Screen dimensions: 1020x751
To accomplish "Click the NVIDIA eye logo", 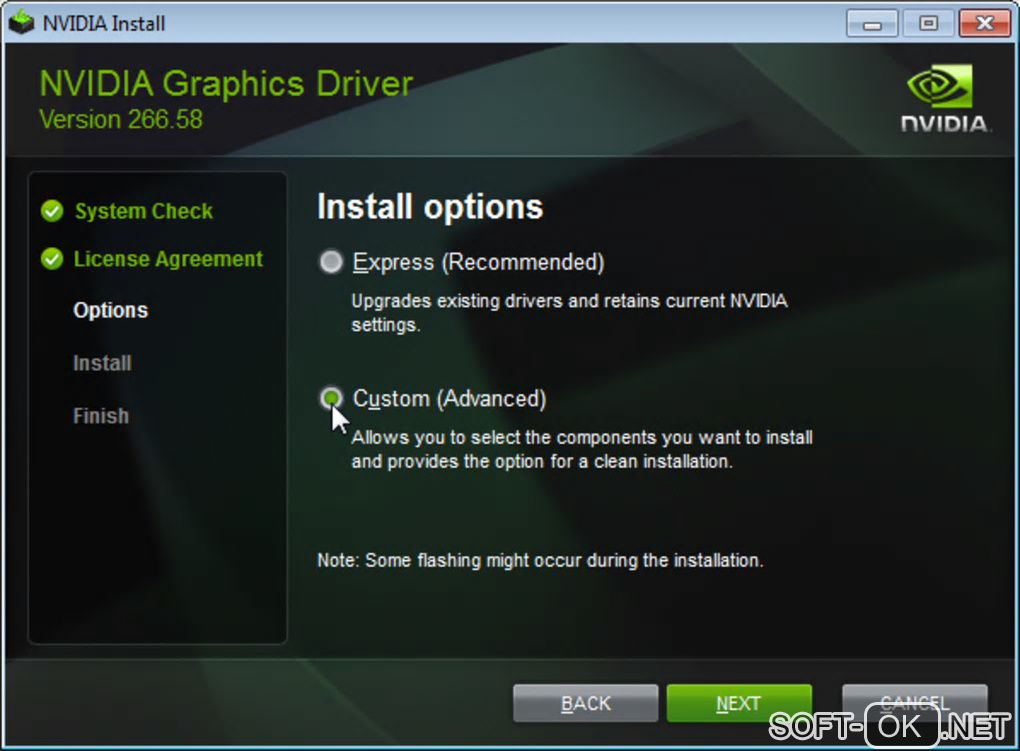I will [x=940, y=85].
